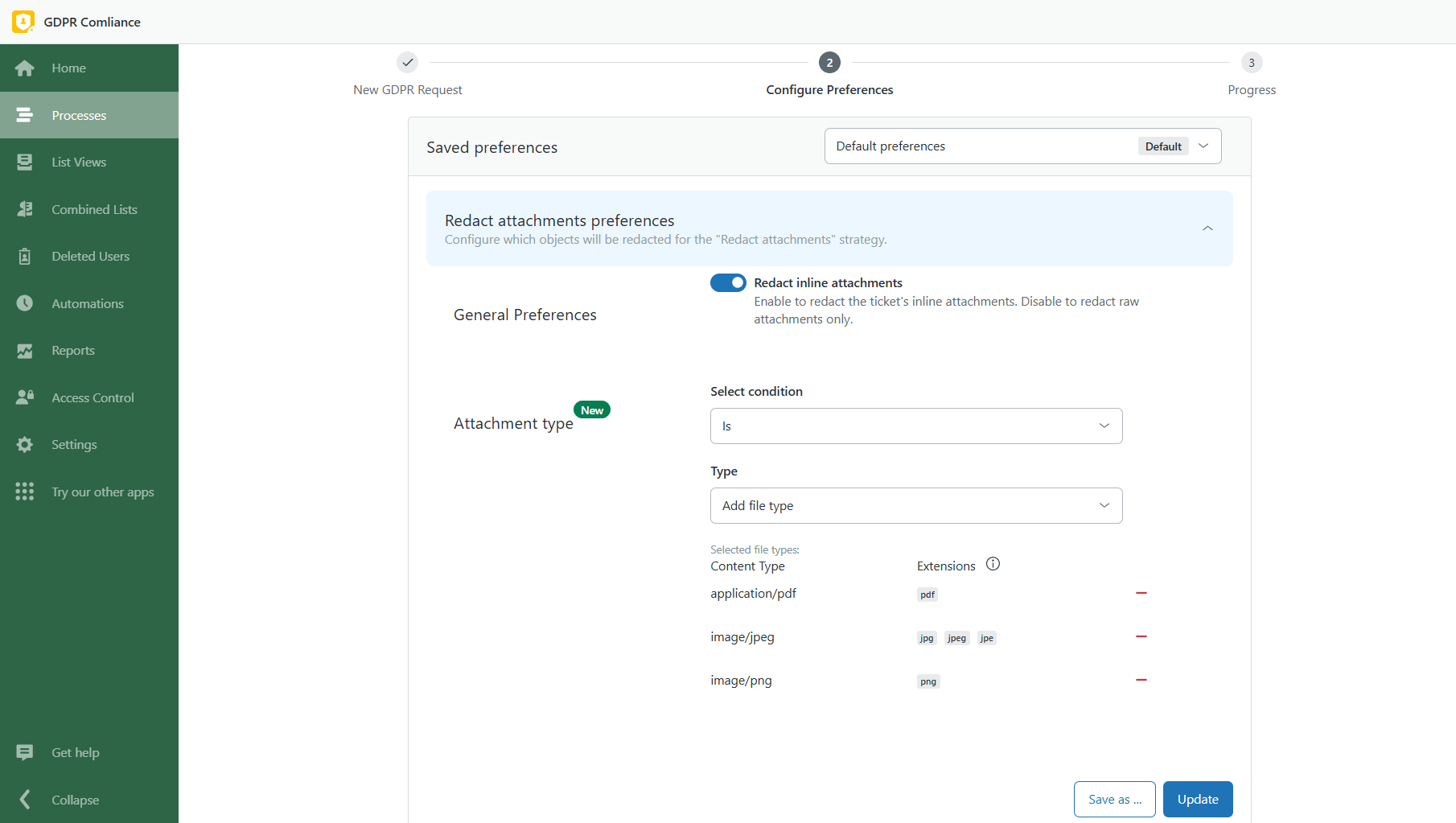Click the png extension tag
Viewport: 1456px width, 823px height.
click(928, 681)
